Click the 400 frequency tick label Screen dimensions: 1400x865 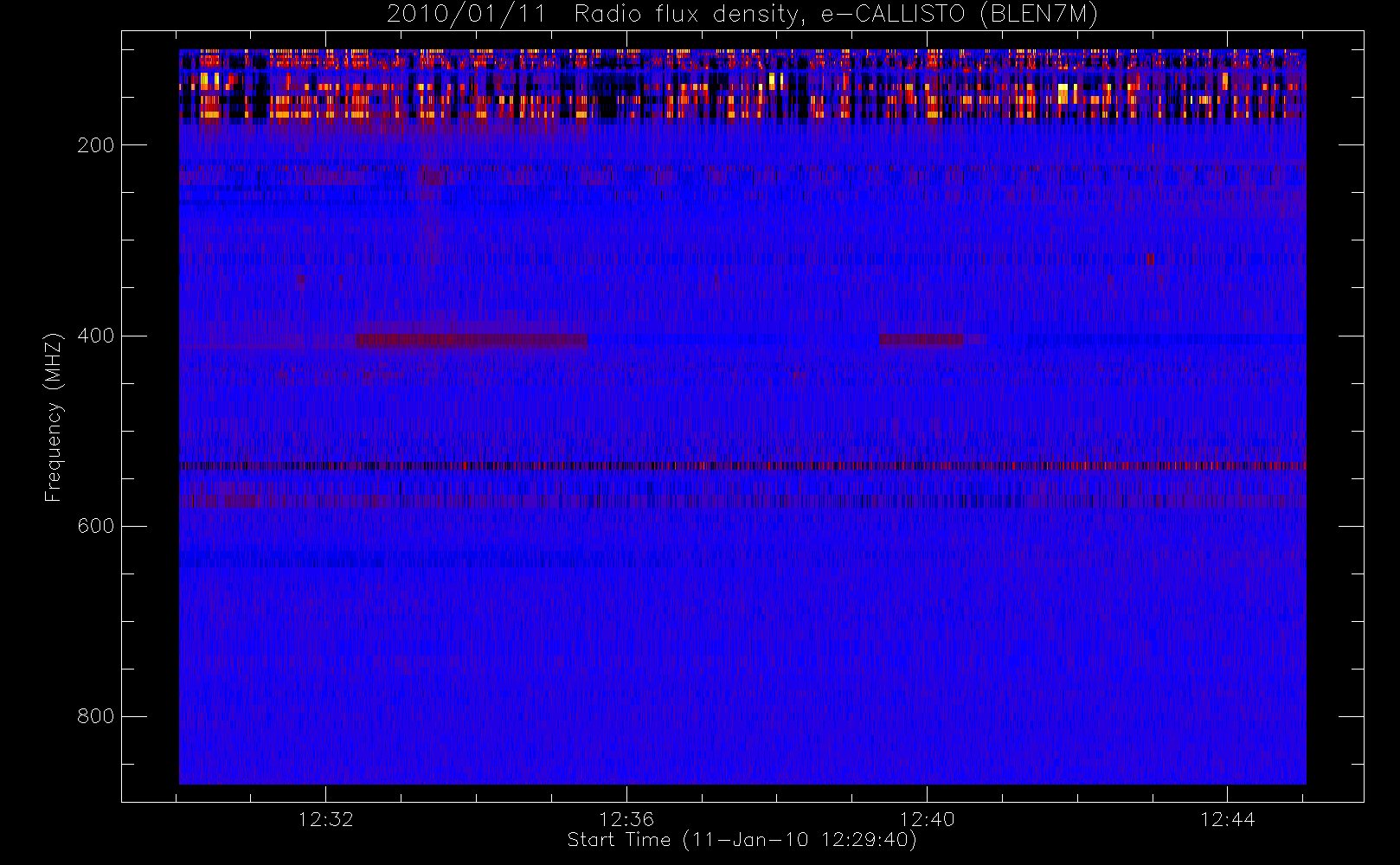96,336
